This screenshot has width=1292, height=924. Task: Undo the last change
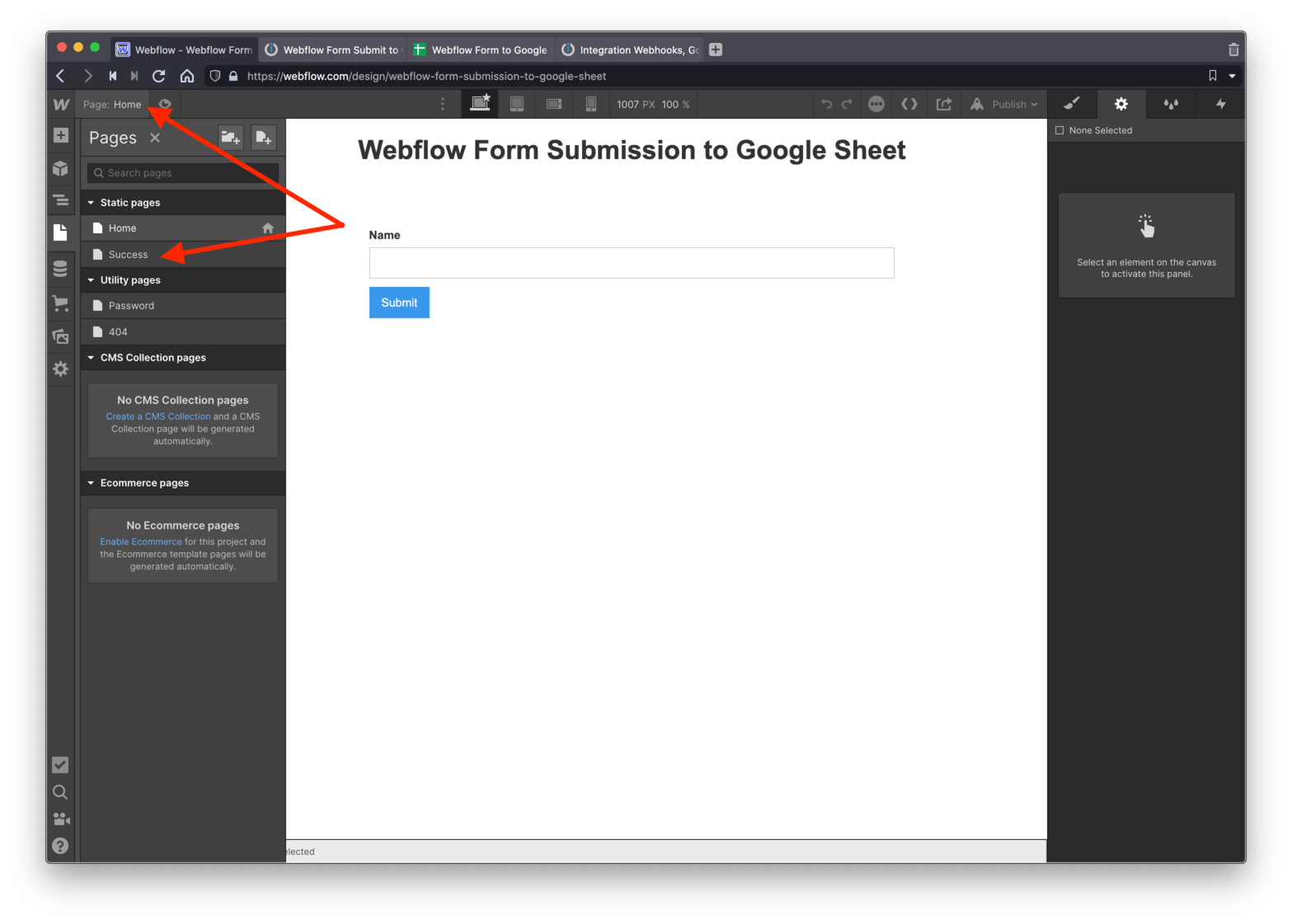click(x=826, y=104)
